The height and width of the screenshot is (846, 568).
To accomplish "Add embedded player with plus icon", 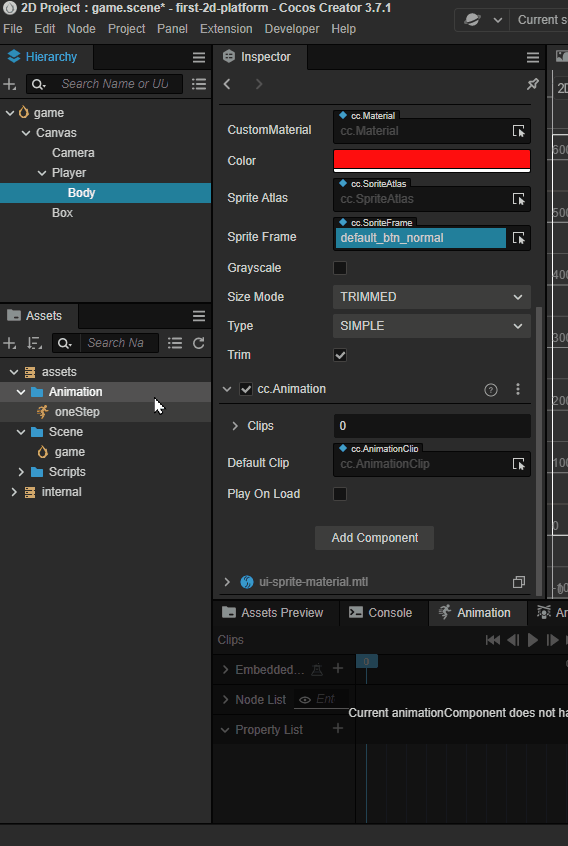I will (x=338, y=669).
